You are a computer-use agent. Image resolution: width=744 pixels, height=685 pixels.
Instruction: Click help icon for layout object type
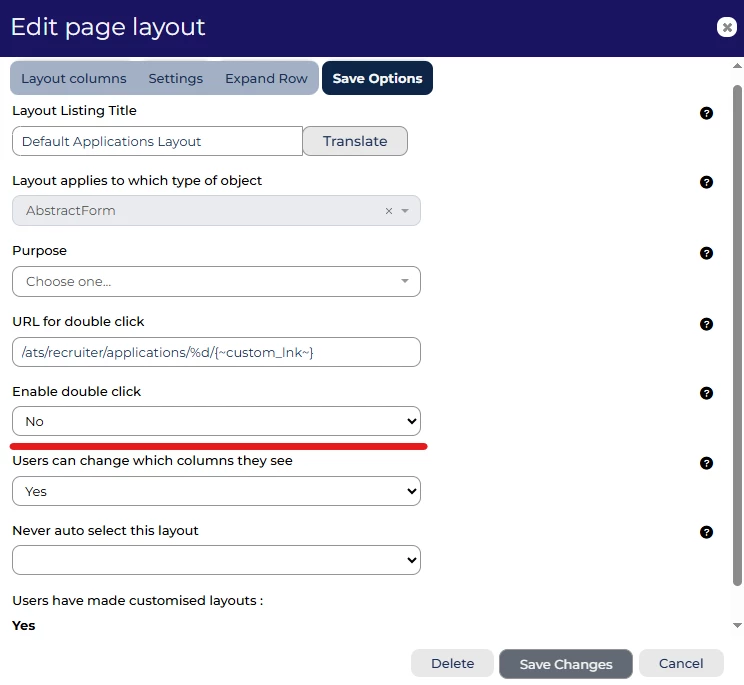[706, 182]
